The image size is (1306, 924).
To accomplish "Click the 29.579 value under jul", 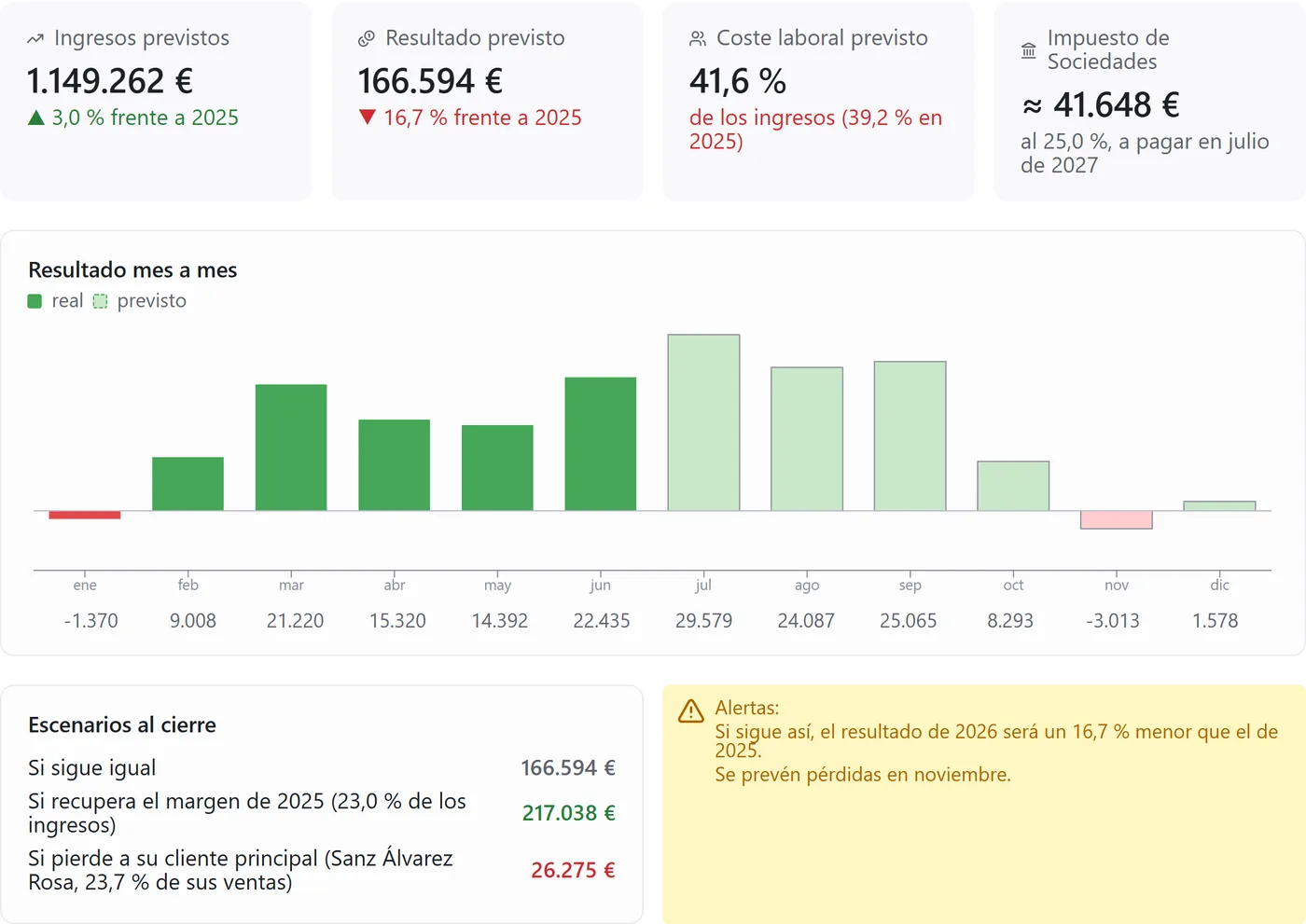I will (x=704, y=621).
